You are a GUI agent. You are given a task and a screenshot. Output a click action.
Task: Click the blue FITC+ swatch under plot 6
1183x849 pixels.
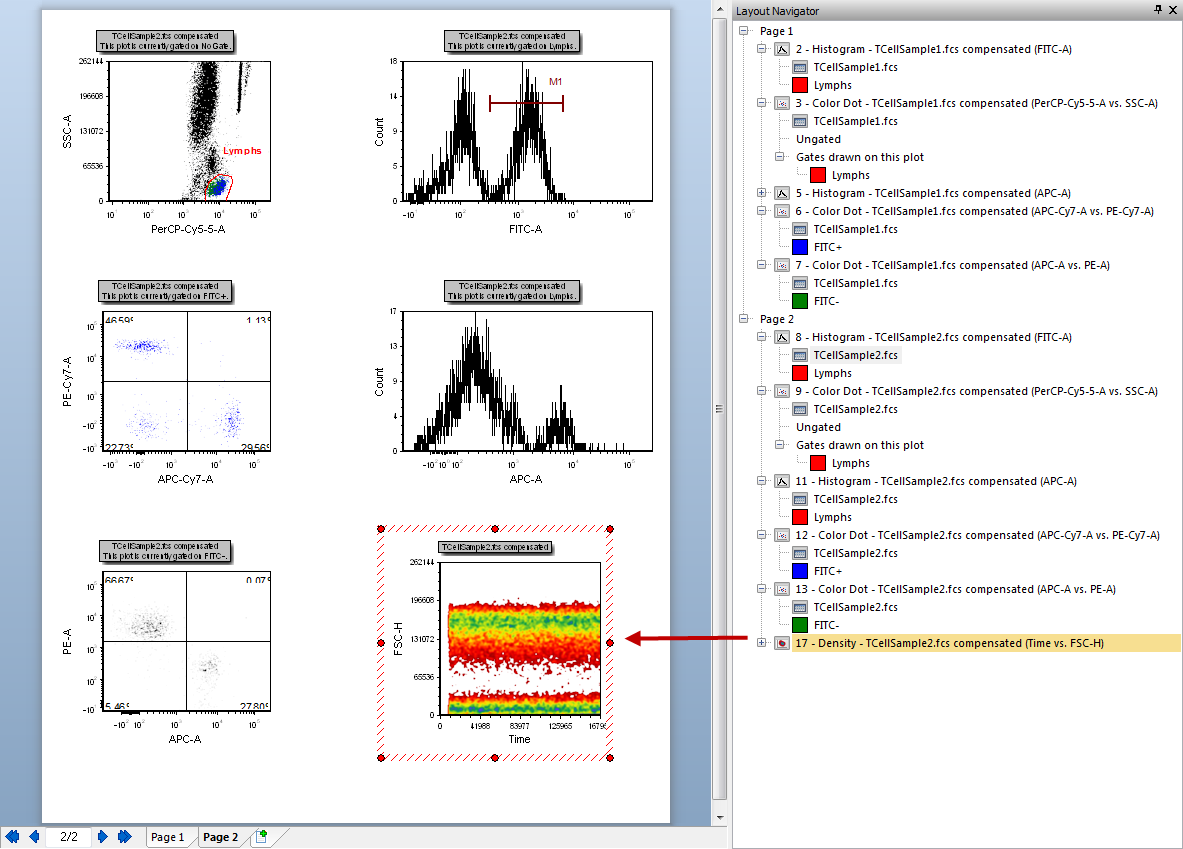799,247
